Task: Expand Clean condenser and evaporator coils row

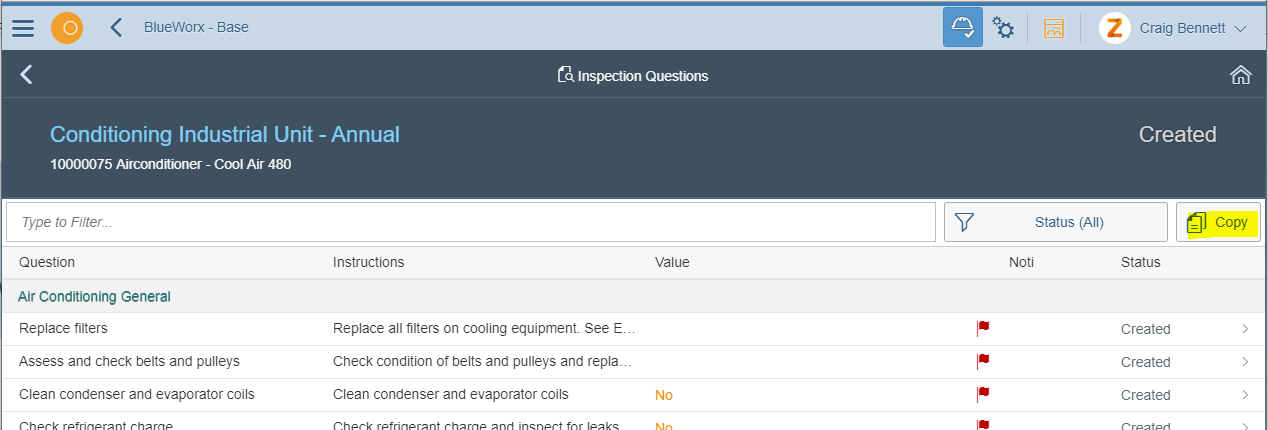Action: pyautogui.click(x=1245, y=395)
